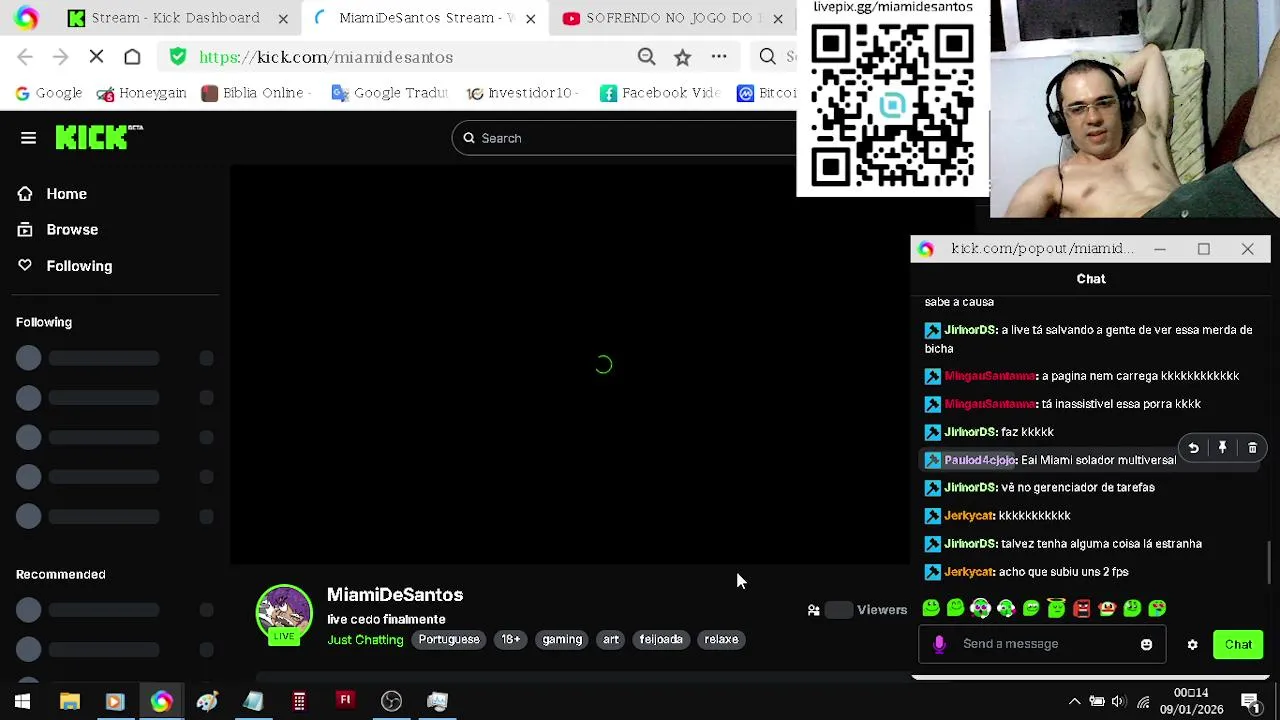Focus the Kick Search field
This screenshot has width=1280, height=720.
(624, 138)
